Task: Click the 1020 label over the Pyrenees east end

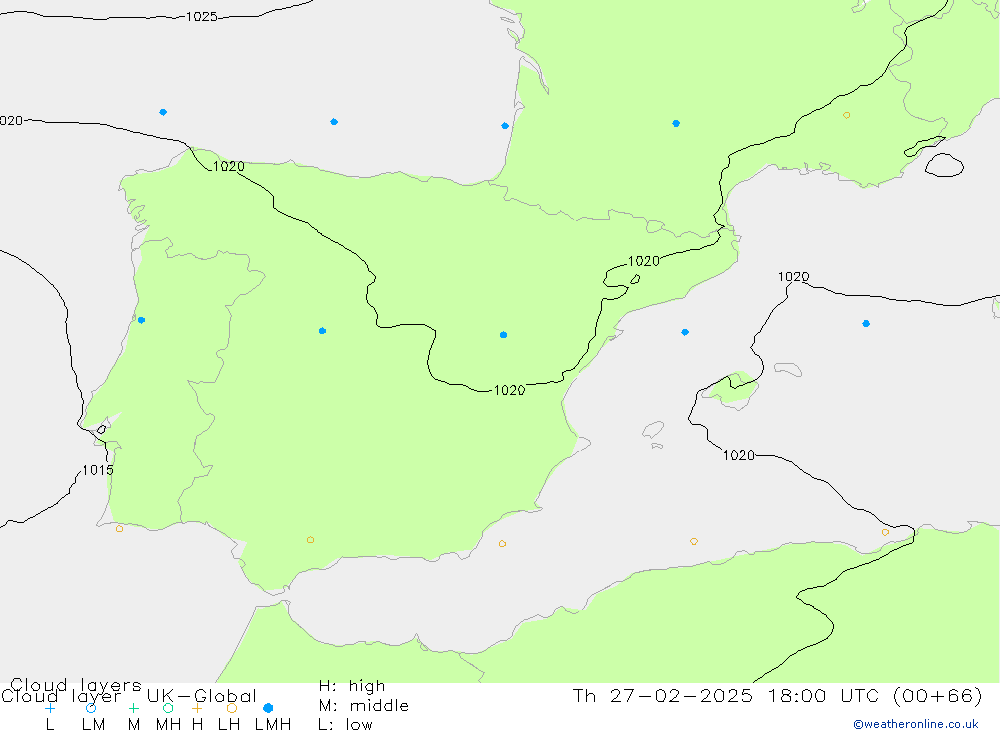Action: 643,261
